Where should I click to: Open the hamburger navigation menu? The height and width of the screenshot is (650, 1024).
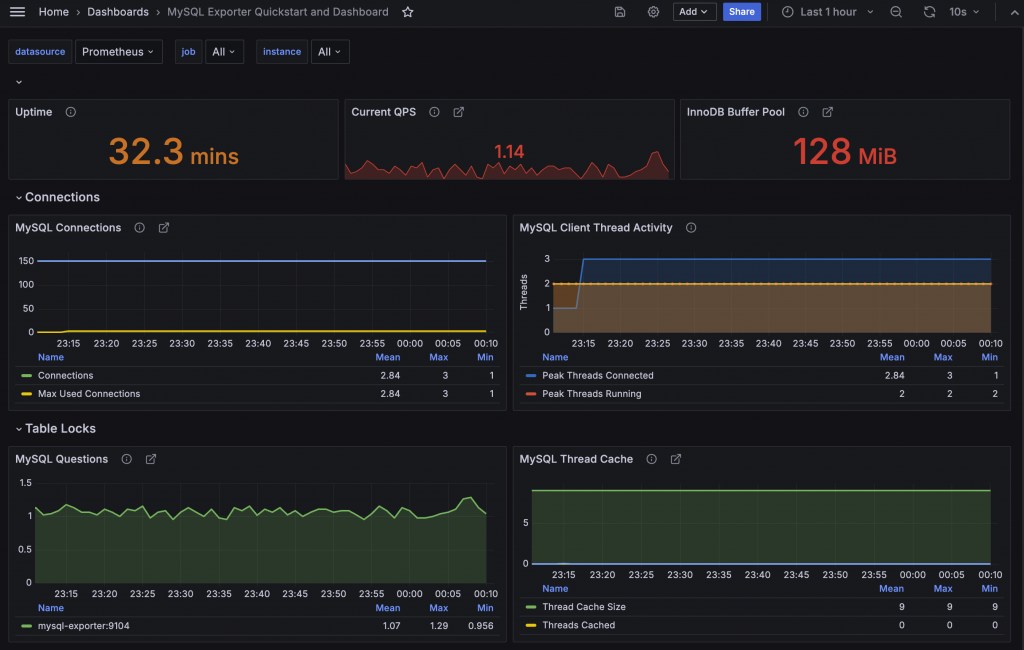pos(18,12)
